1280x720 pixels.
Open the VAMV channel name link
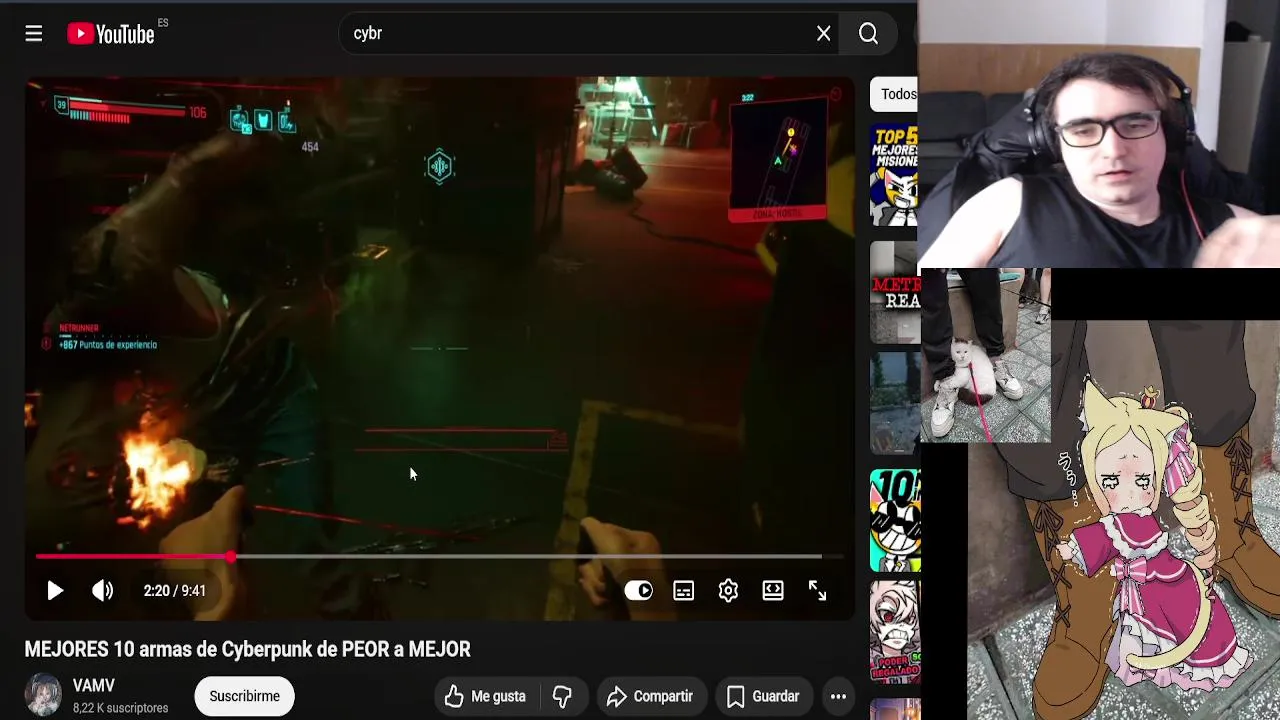(x=94, y=686)
